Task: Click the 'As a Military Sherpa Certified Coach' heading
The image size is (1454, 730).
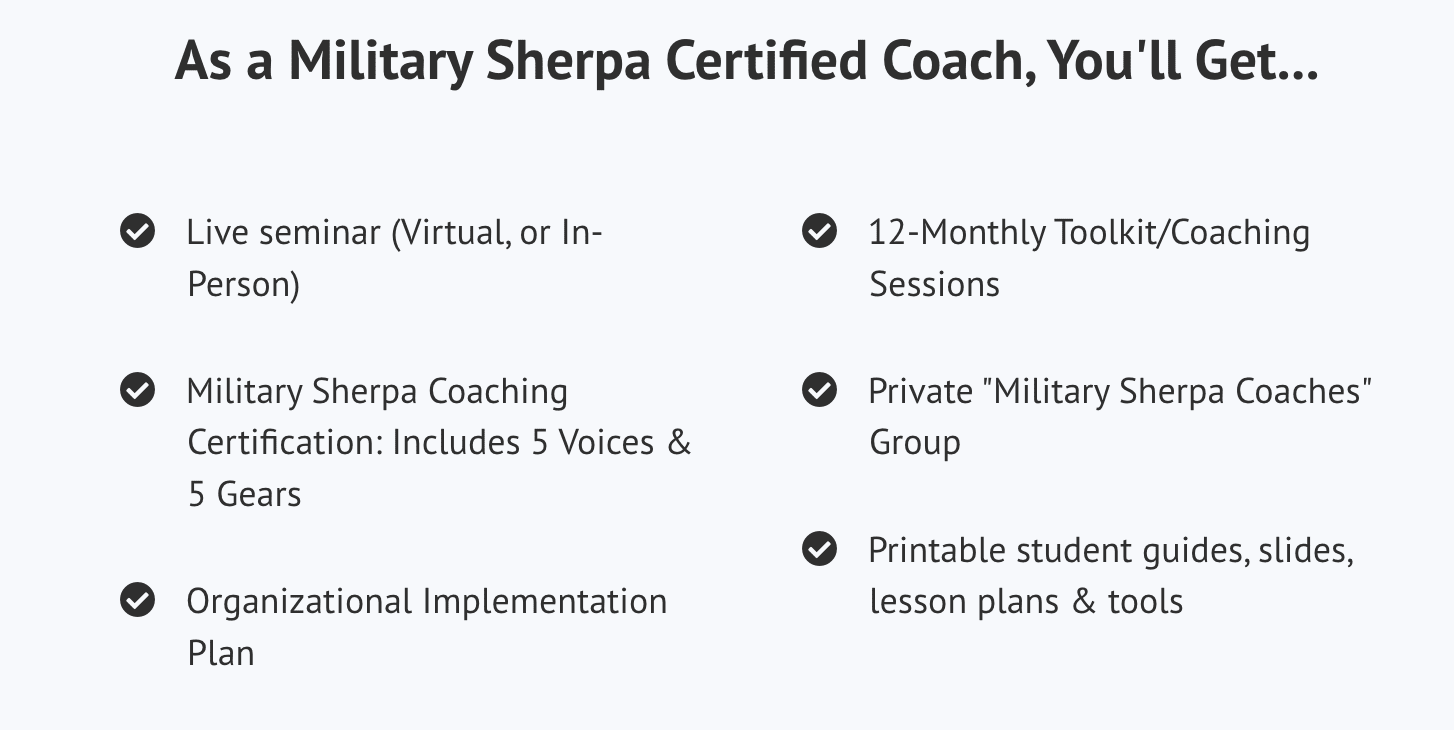Action: [747, 61]
